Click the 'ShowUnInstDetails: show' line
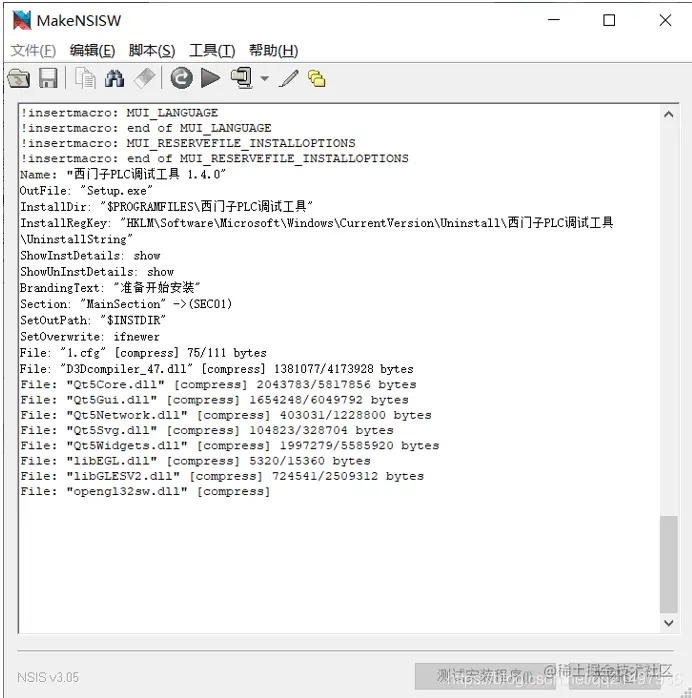 (x=97, y=272)
